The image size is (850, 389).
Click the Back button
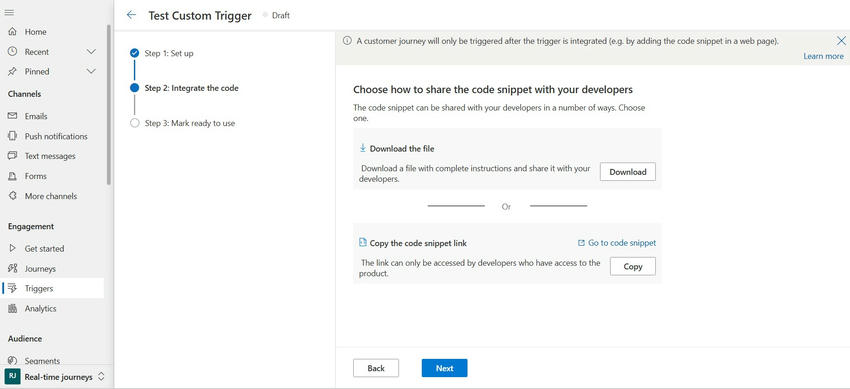376,368
